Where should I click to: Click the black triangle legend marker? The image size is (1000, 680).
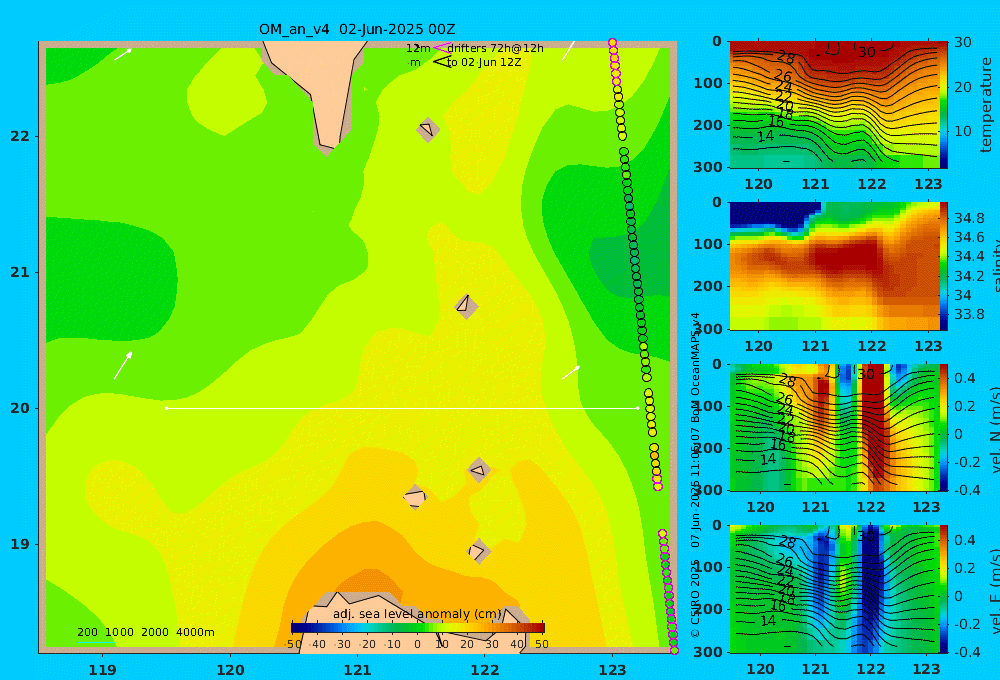(442, 62)
